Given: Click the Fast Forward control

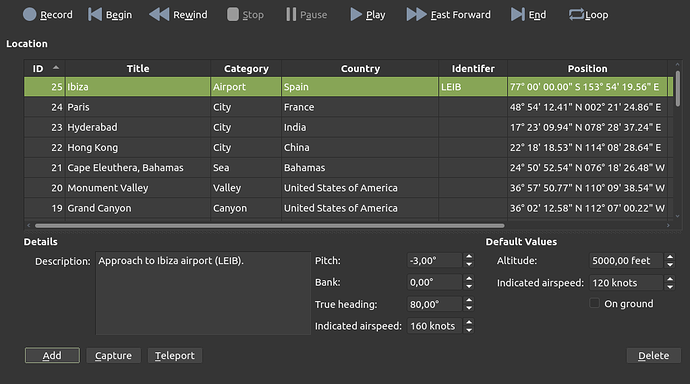Looking at the screenshot, I should coord(448,15).
